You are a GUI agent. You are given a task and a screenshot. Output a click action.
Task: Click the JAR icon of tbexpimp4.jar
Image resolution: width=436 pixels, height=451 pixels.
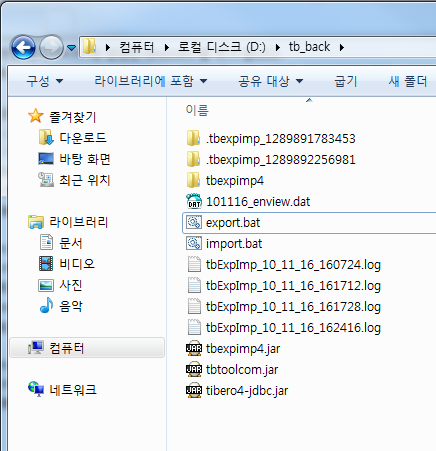pos(194,348)
